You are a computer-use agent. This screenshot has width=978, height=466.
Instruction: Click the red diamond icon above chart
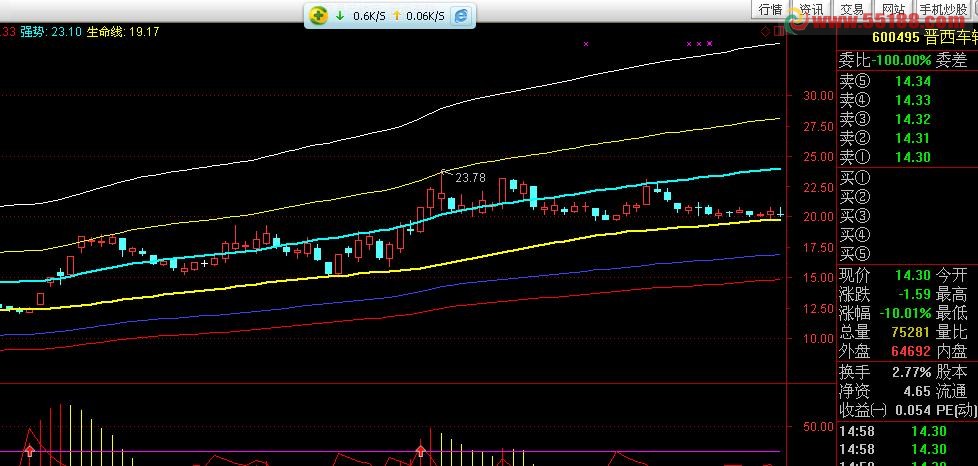[x=765, y=31]
